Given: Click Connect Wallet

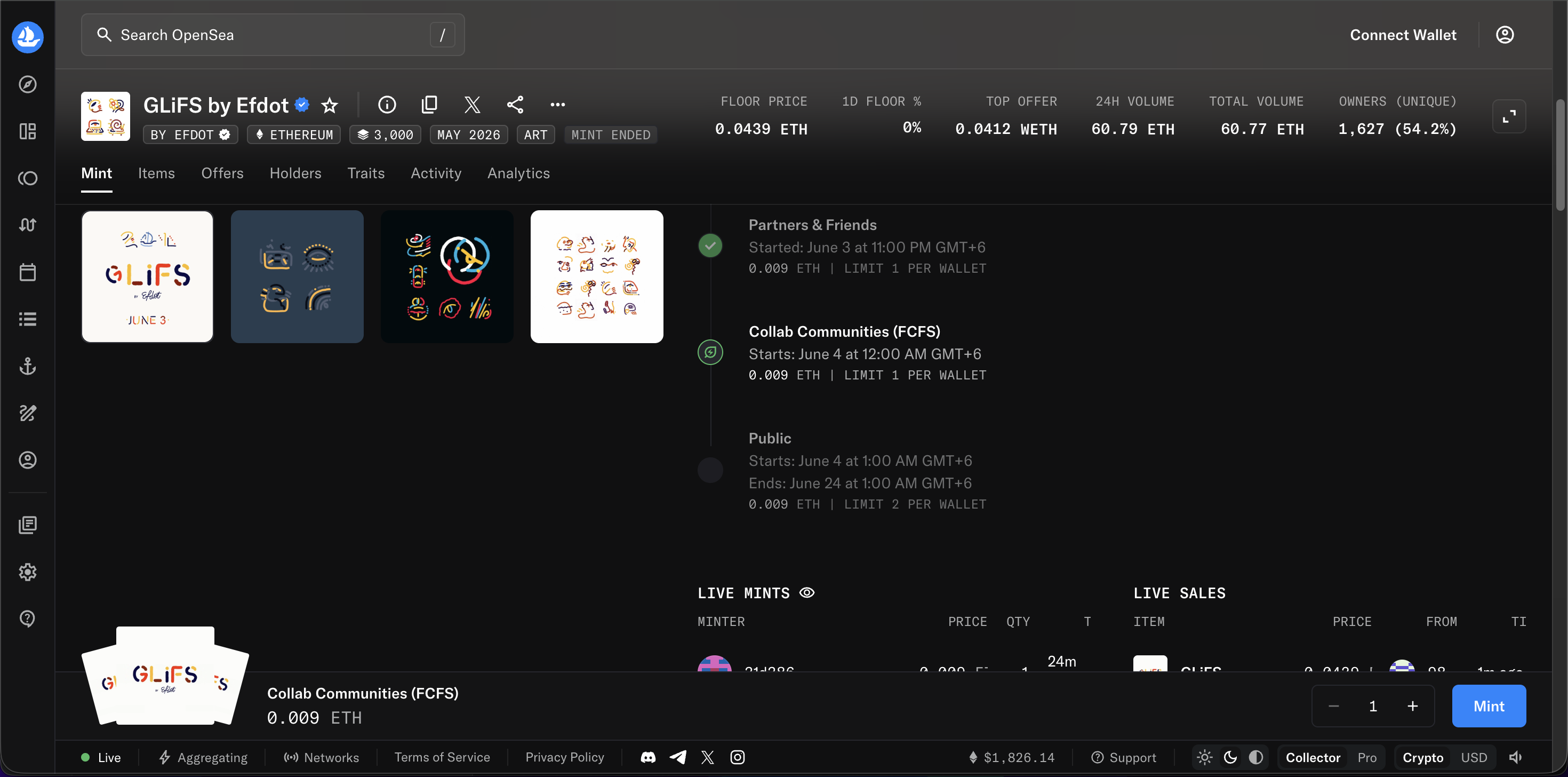Looking at the screenshot, I should pyautogui.click(x=1403, y=35).
